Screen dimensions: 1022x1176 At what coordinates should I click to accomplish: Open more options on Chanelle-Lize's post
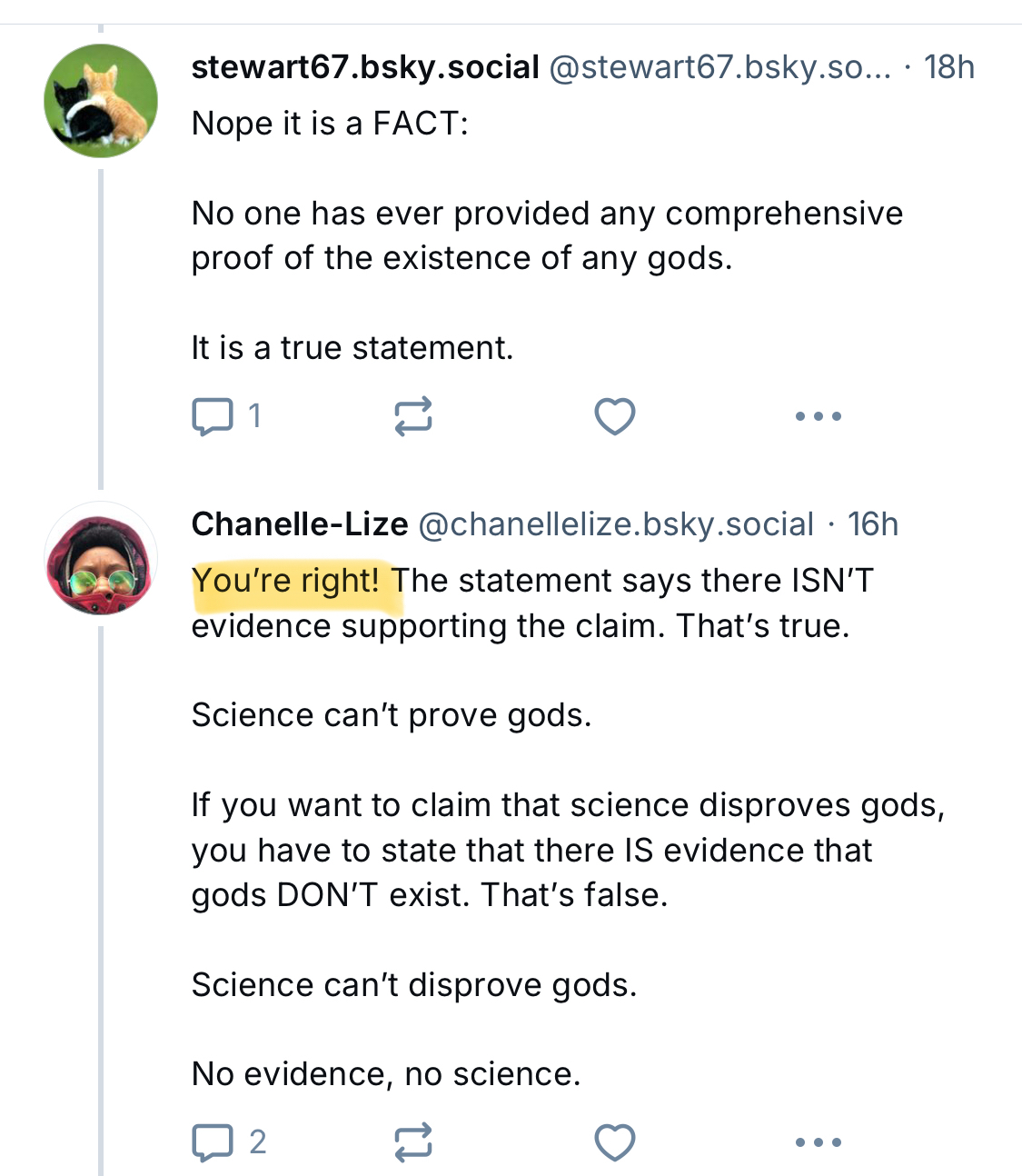coord(818,1142)
